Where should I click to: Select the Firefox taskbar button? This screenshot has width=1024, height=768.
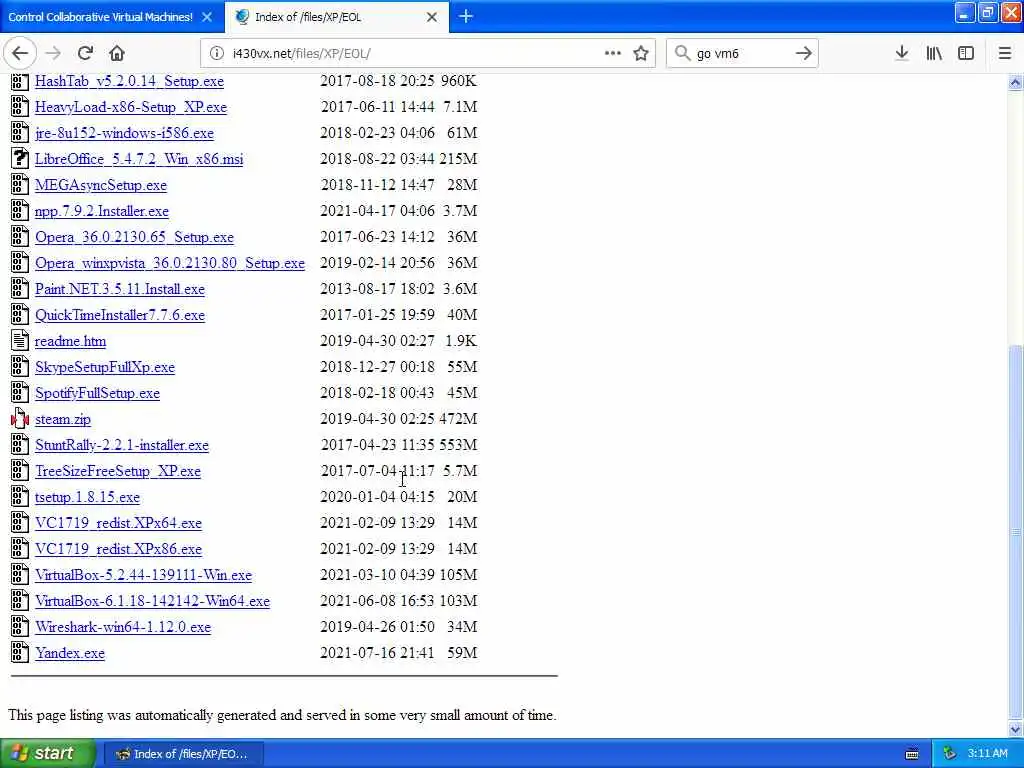click(x=184, y=754)
